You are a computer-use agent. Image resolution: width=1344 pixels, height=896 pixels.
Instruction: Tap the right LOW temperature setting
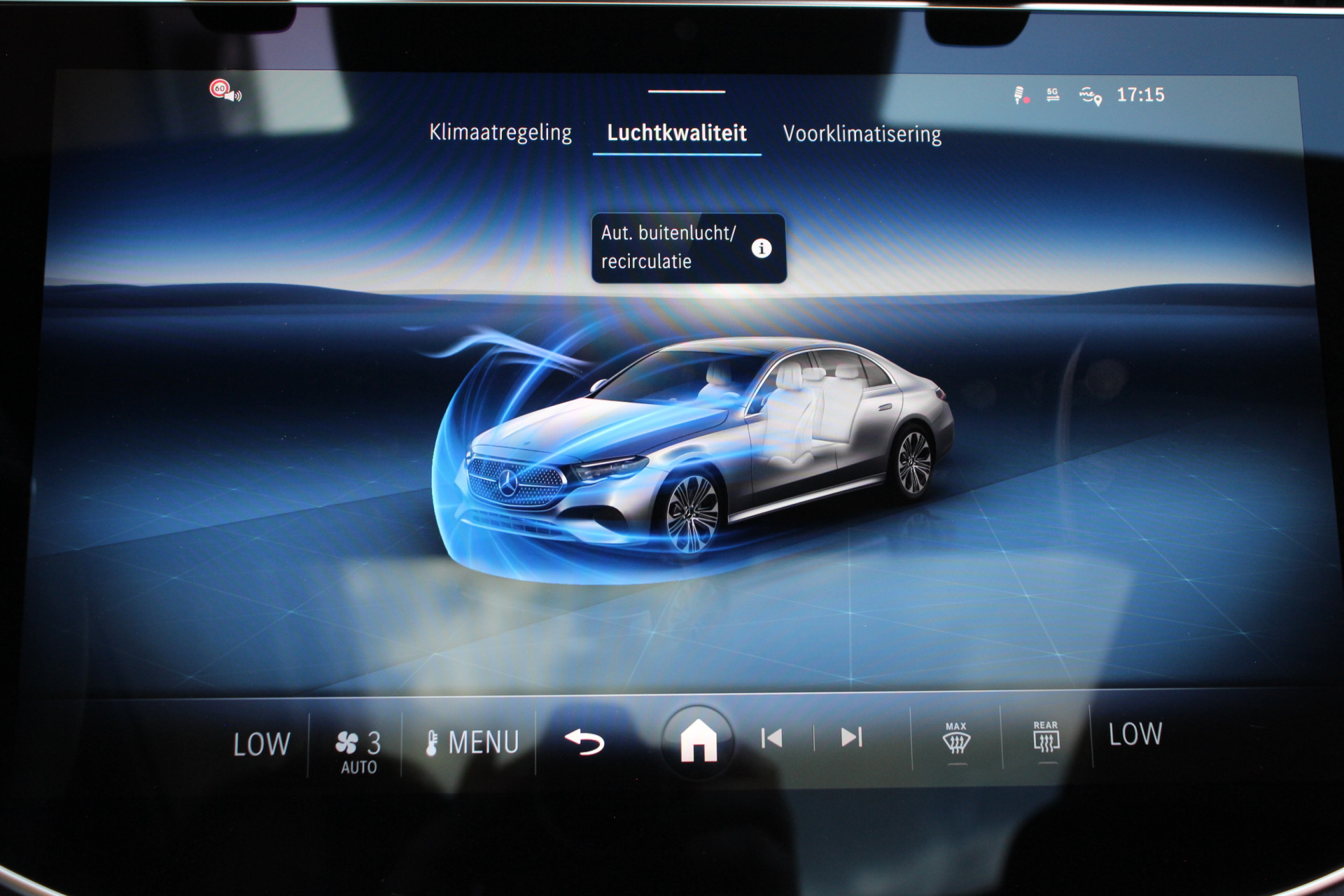tap(1135, 734)
